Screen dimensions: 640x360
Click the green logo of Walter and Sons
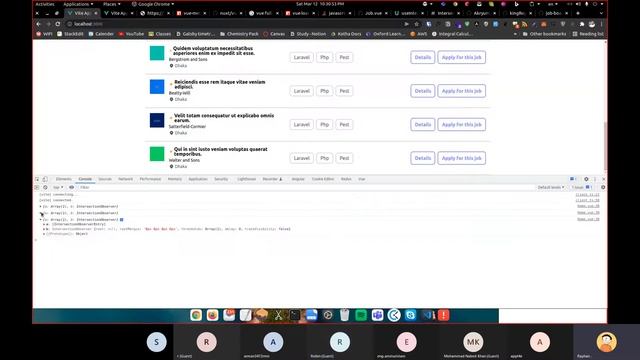point(157,154)
